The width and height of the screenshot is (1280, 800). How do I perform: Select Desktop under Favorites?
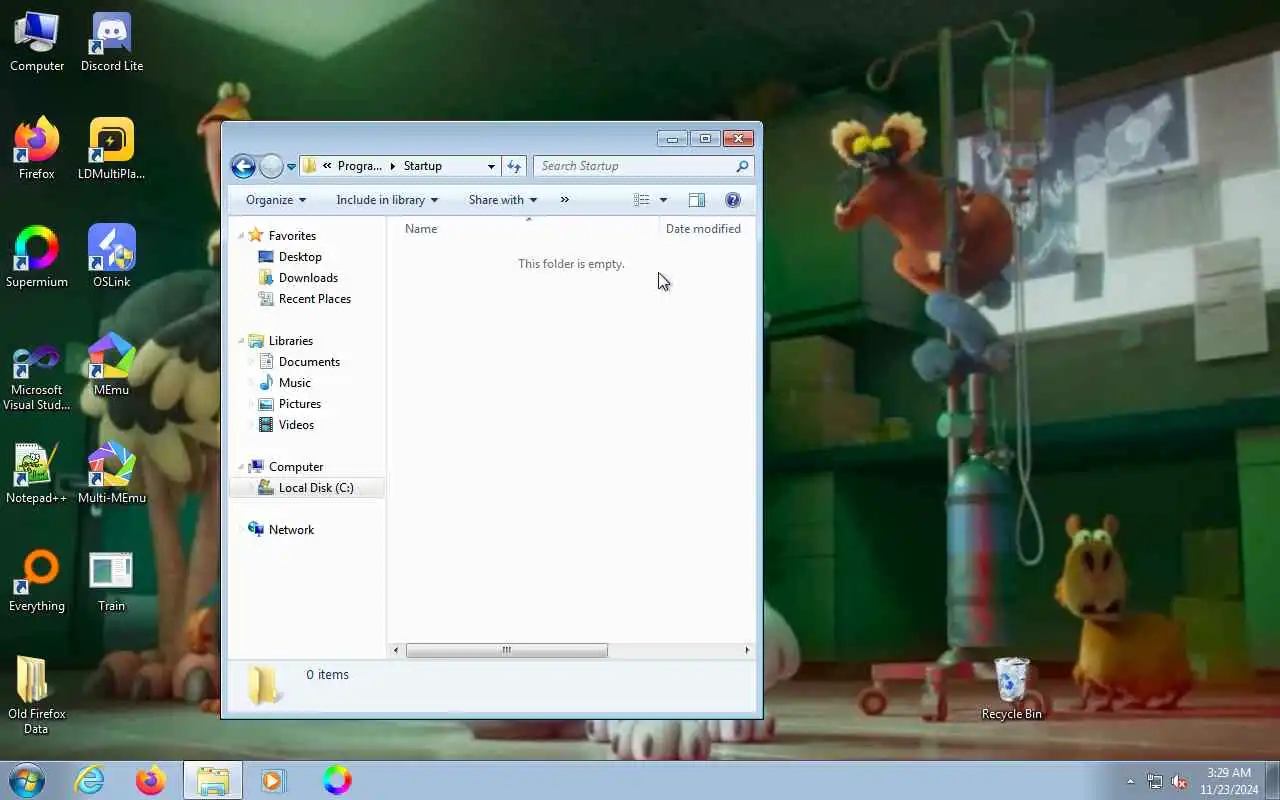click(300, 257)
